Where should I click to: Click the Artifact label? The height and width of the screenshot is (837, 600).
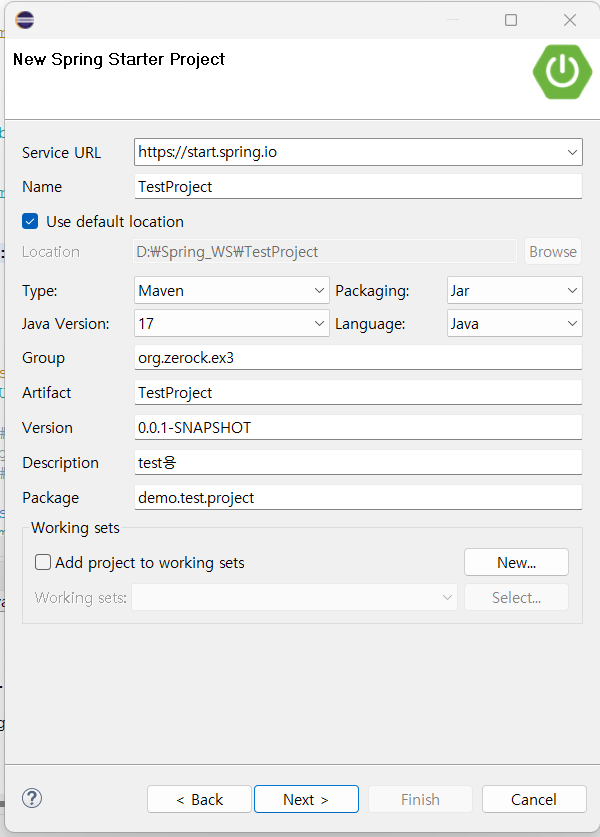[x=46, y=393]
